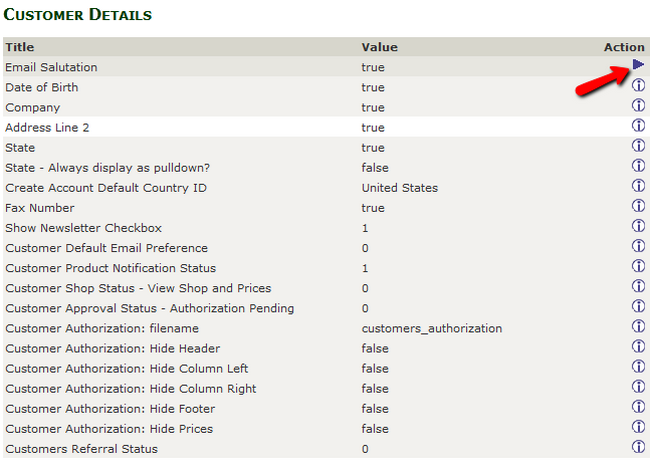Open info icon for Create Account Default Country ID

638,186
